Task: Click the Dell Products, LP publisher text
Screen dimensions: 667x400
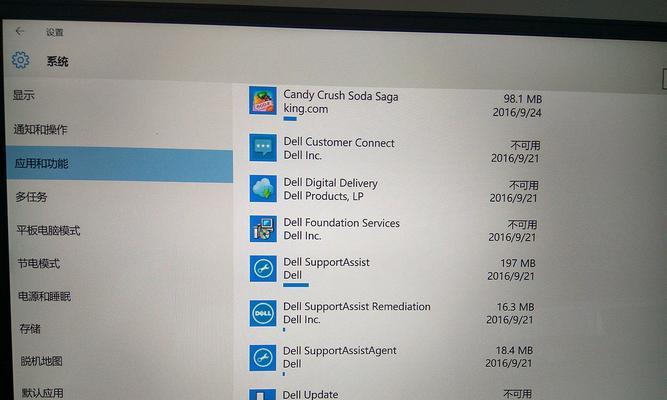Action: pos(323,196)
